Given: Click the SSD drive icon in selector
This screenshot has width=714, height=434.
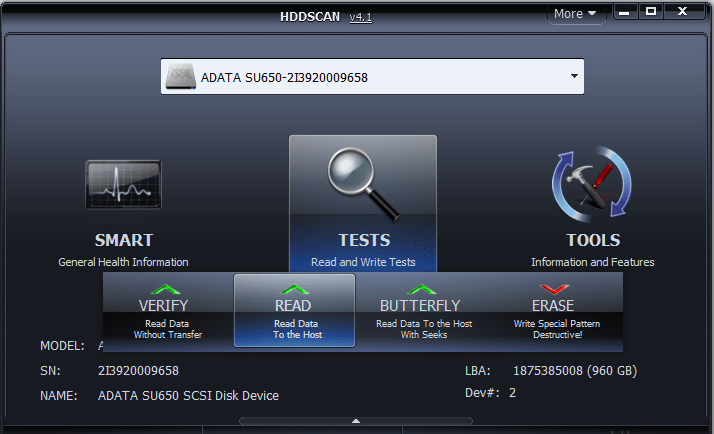Looking at the screenshot, I should click(181, 76).
